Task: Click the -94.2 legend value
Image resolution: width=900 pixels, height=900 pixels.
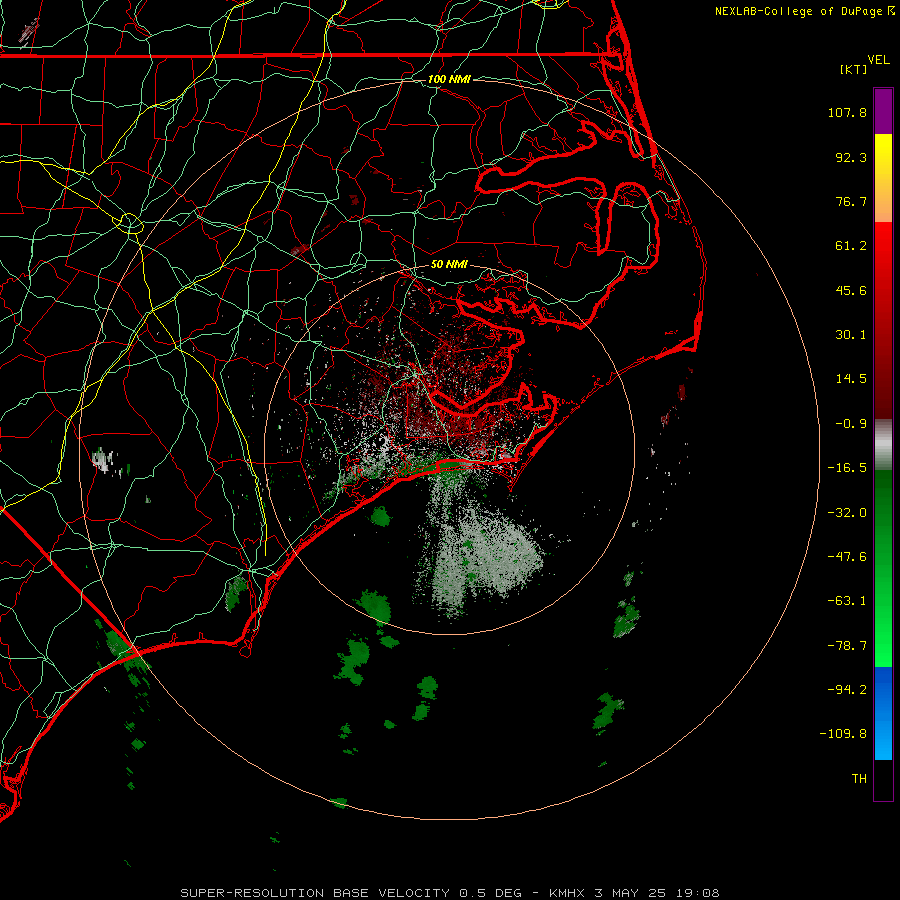Action: point(847,689)
